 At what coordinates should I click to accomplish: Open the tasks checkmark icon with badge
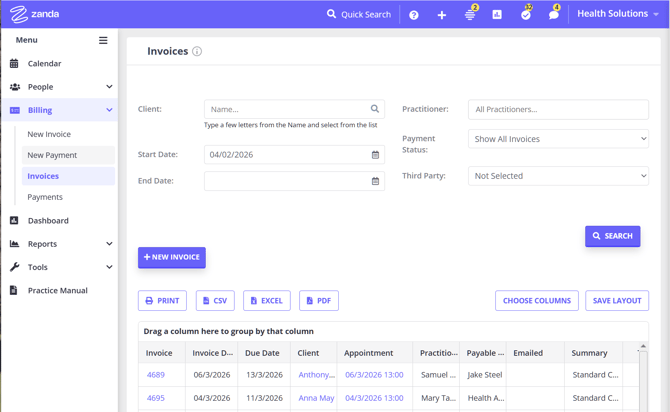pyautogui.click(x=525, y=15)
